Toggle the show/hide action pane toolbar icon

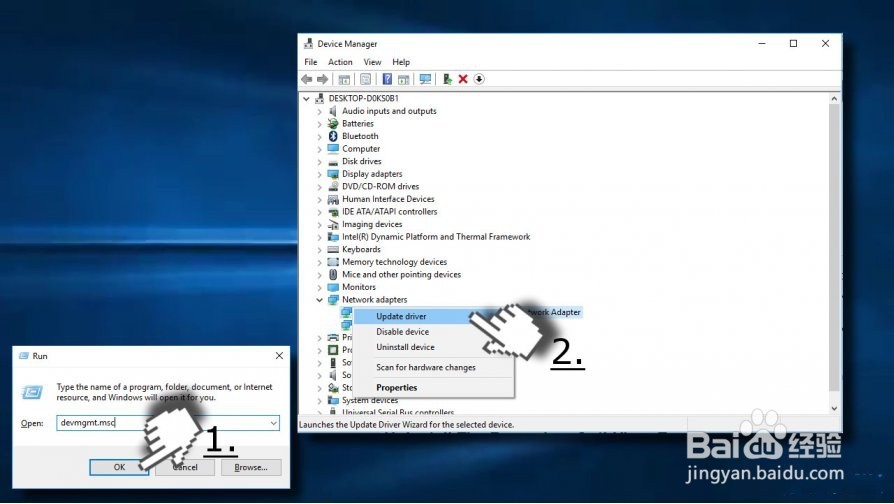coord(404,79)
